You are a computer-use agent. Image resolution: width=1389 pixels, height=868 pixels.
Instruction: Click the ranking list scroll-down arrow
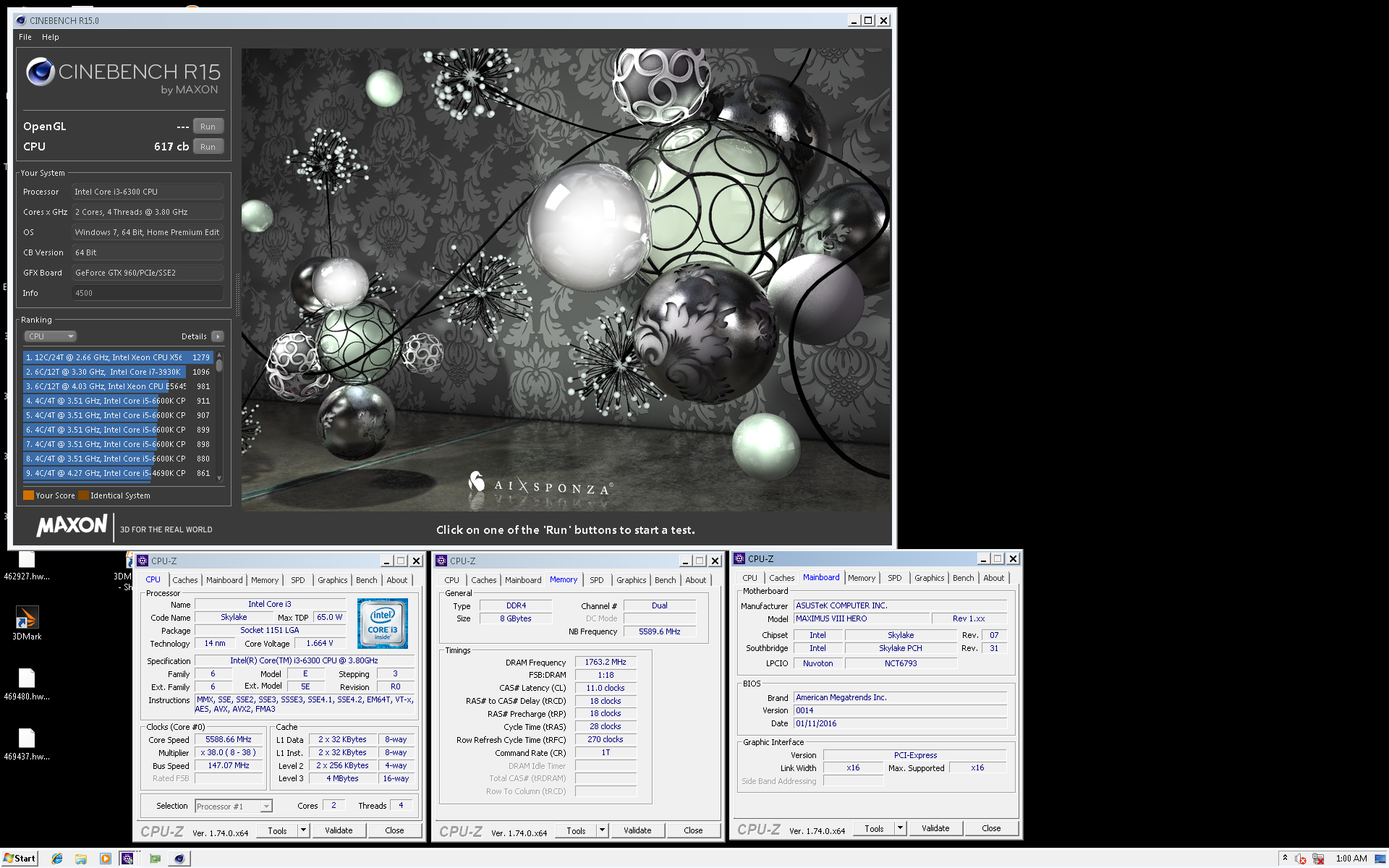click(x=219, y=479)
